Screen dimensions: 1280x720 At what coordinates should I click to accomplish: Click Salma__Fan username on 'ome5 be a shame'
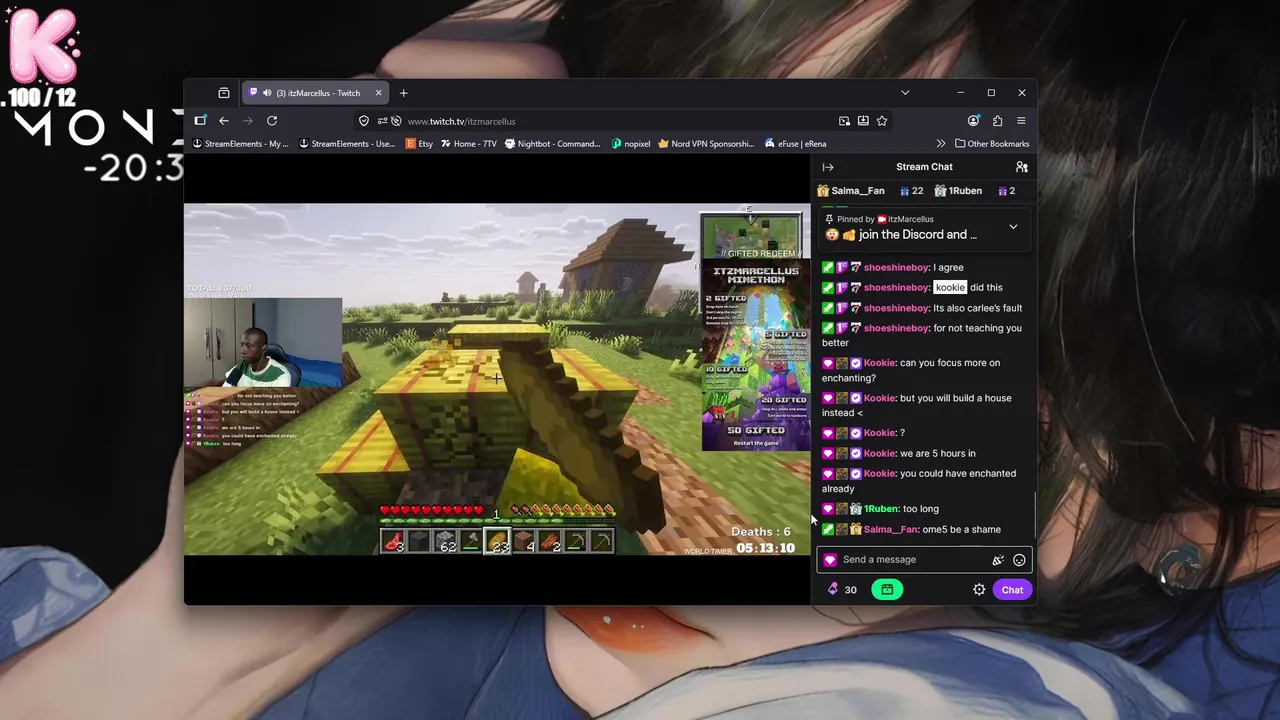click(890, 530)
